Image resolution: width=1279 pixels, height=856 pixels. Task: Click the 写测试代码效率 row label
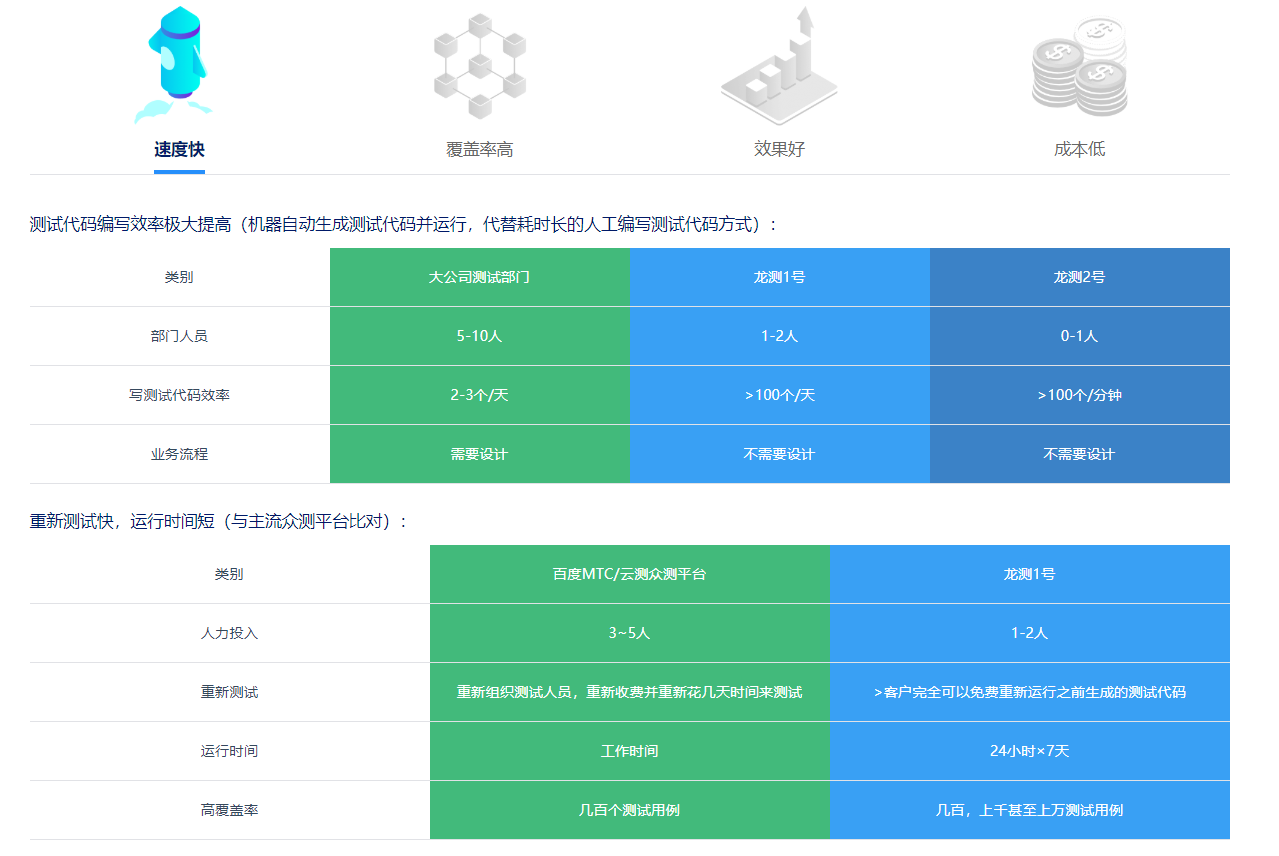click(x=179, y=395)
